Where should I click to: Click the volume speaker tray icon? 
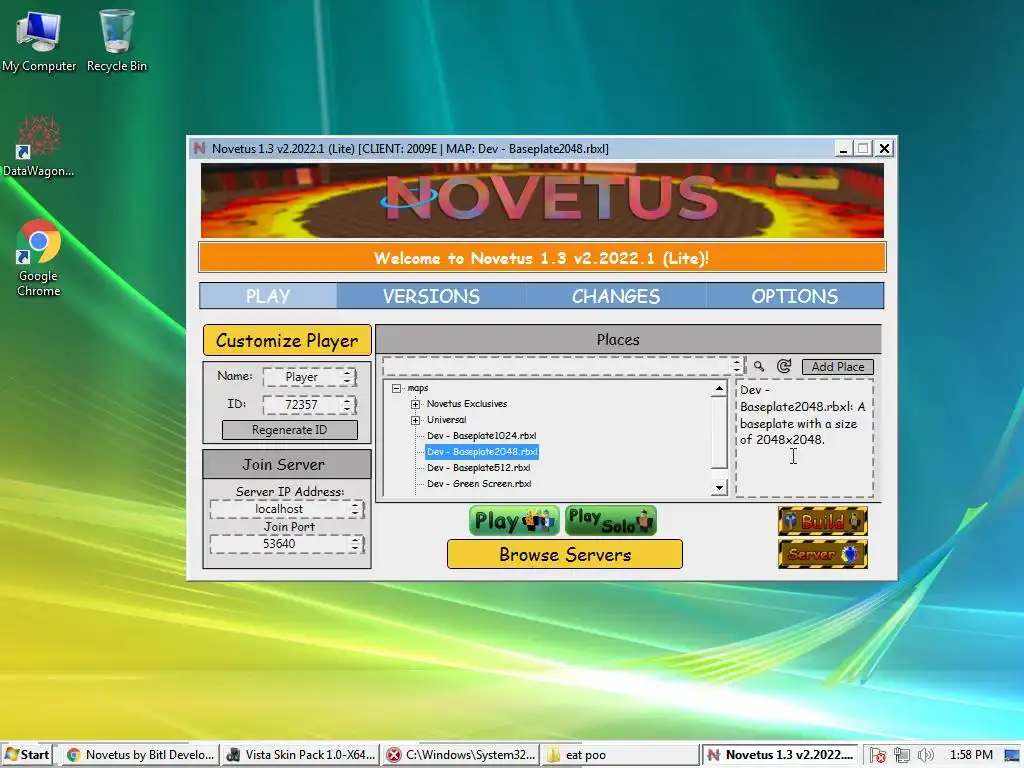[x=925, y=755]
